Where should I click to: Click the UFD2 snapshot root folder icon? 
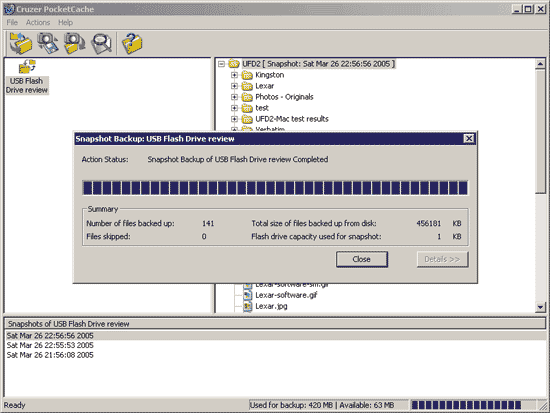[234, 64]
